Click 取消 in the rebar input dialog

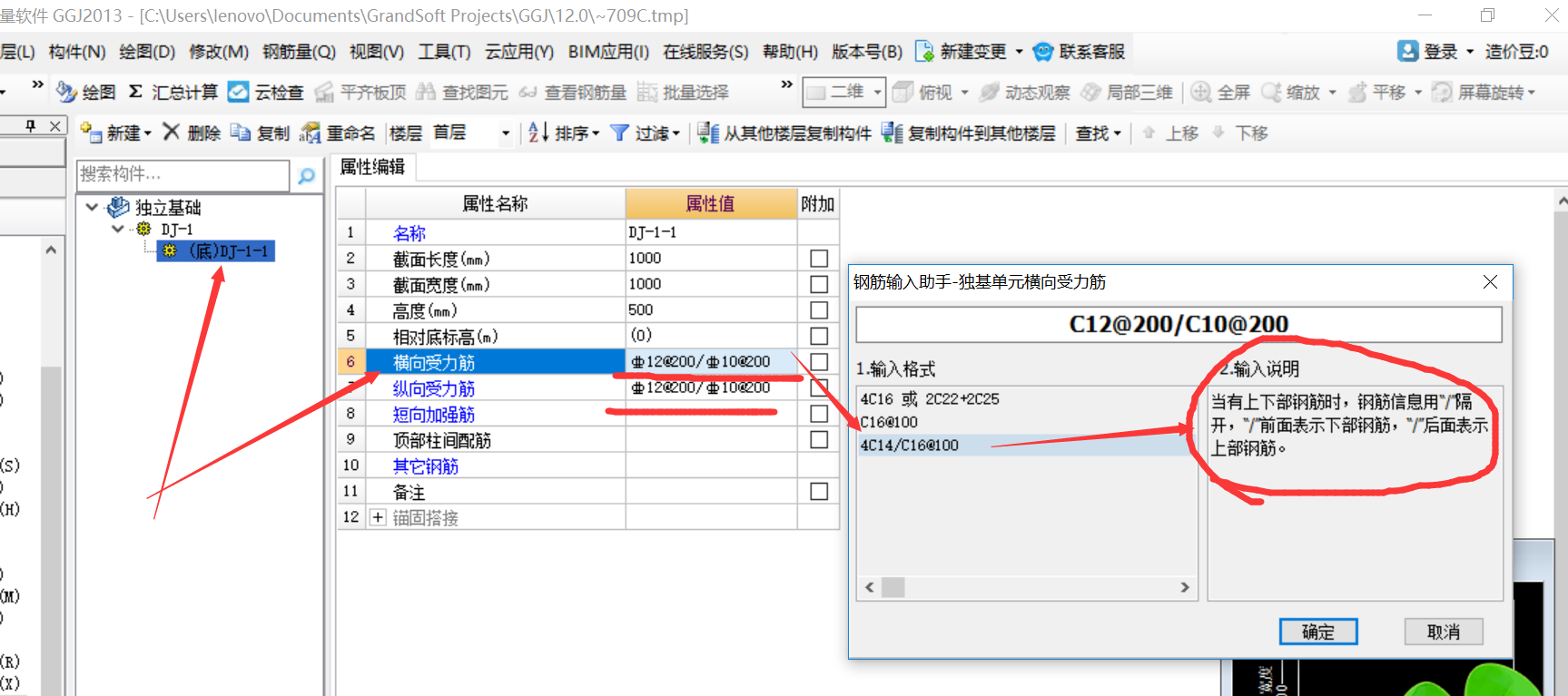click(x=1444, y=632)
